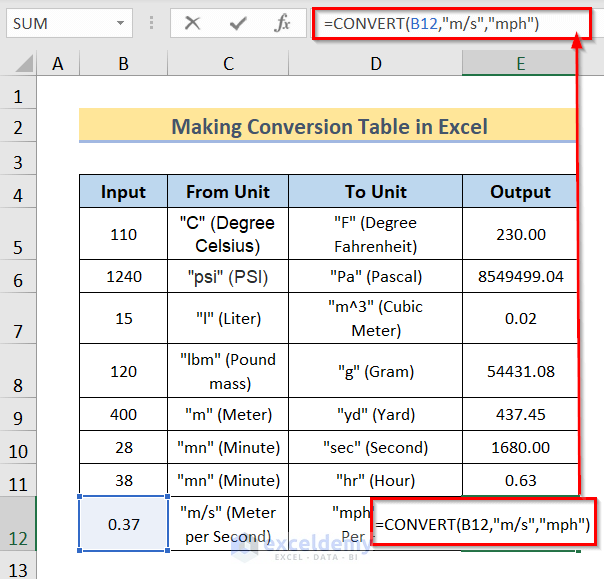Viewport: 604px width, 579px height.
Task: Select the '"m/s" (Meter per Second)' cell
Action: [x=228, y=524]
